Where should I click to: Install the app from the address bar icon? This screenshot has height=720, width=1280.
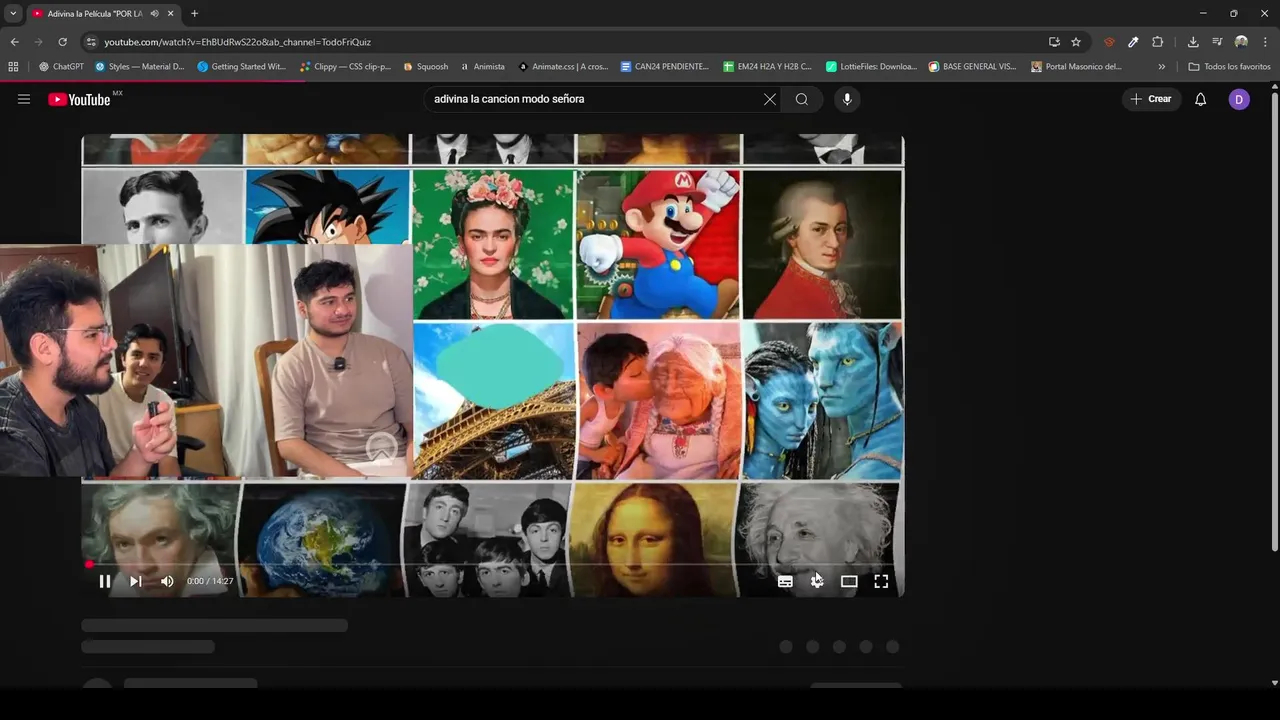coord(1054,42)
